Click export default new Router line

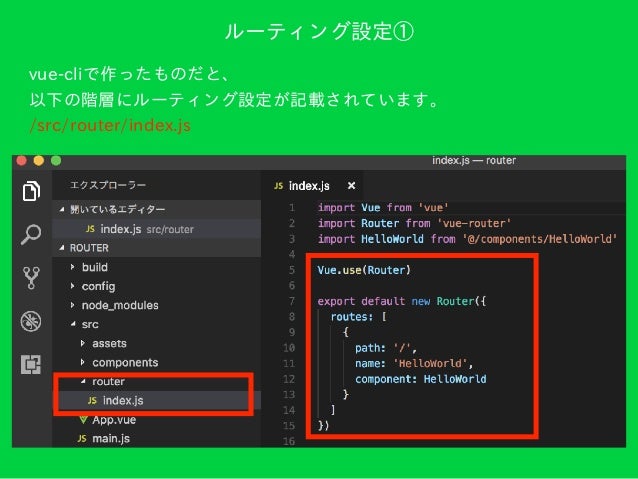point(402,301)
